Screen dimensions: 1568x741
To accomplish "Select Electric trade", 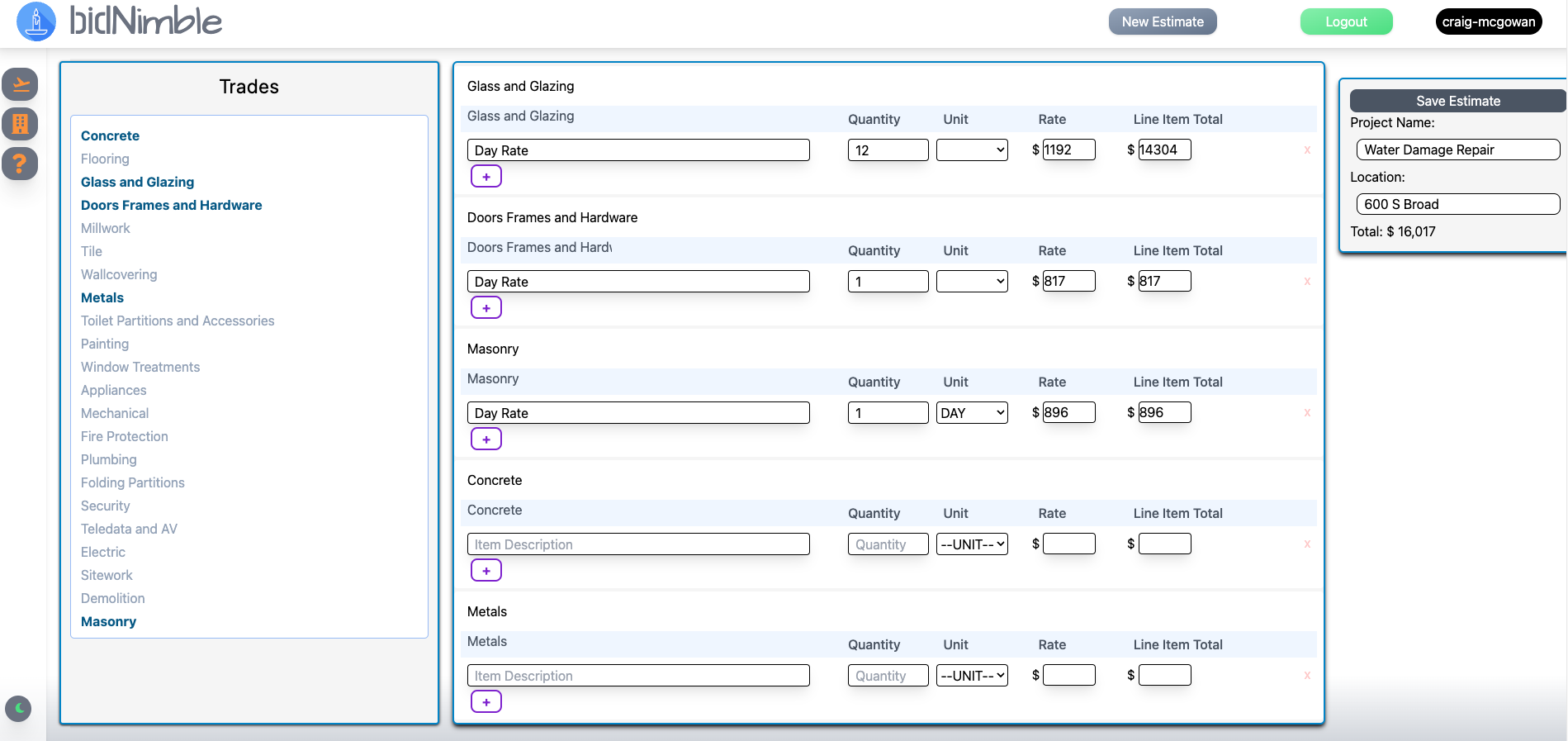I will tap(103, 552).
